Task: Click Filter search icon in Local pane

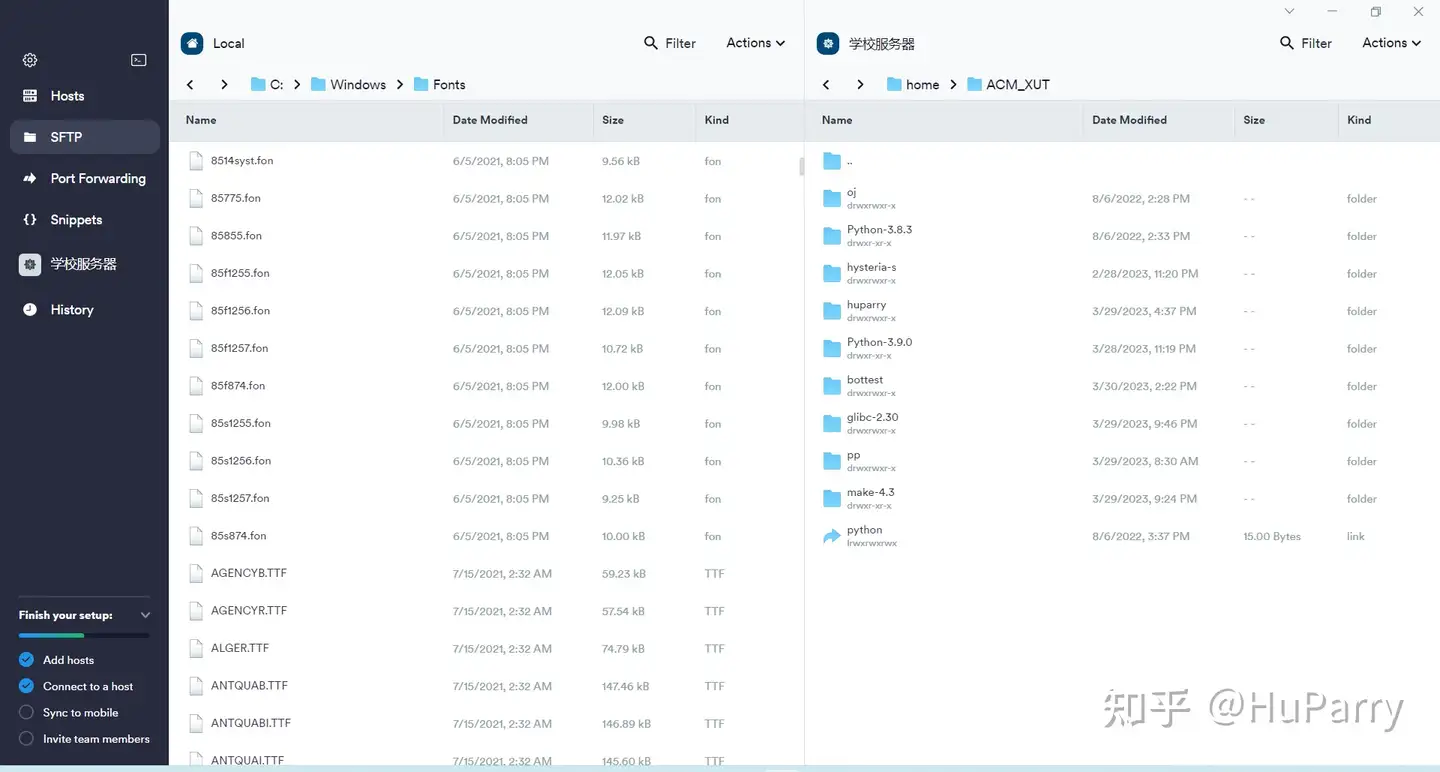Action: [651, 43]
